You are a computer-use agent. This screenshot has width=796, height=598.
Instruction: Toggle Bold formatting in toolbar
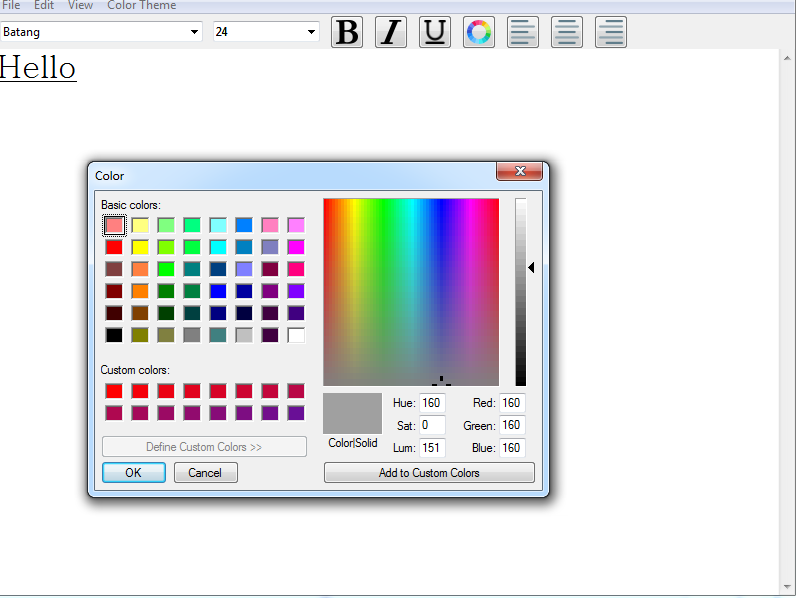click(x=346, y=32)
